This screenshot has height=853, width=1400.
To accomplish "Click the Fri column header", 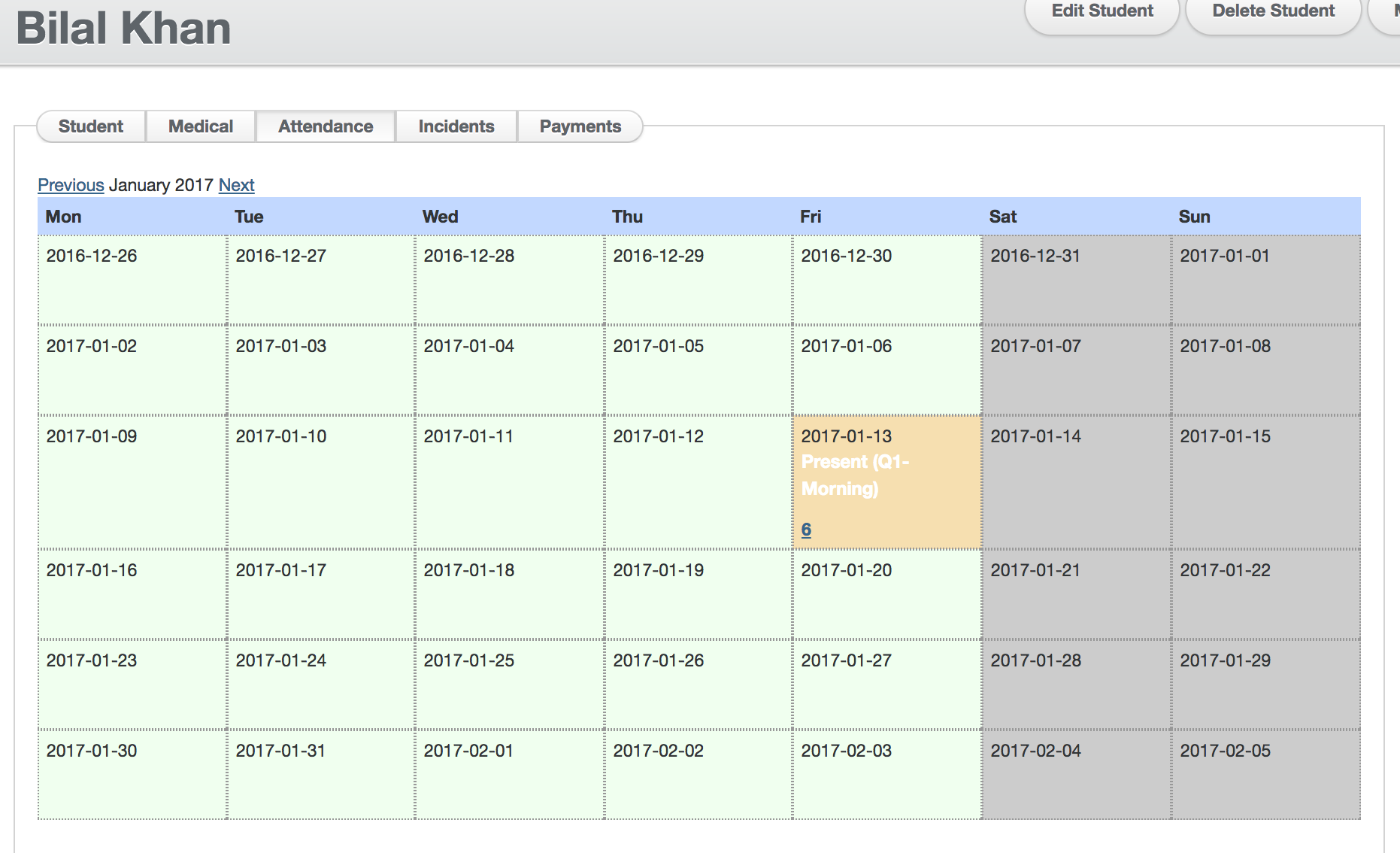I will click(x=811, y=217).
